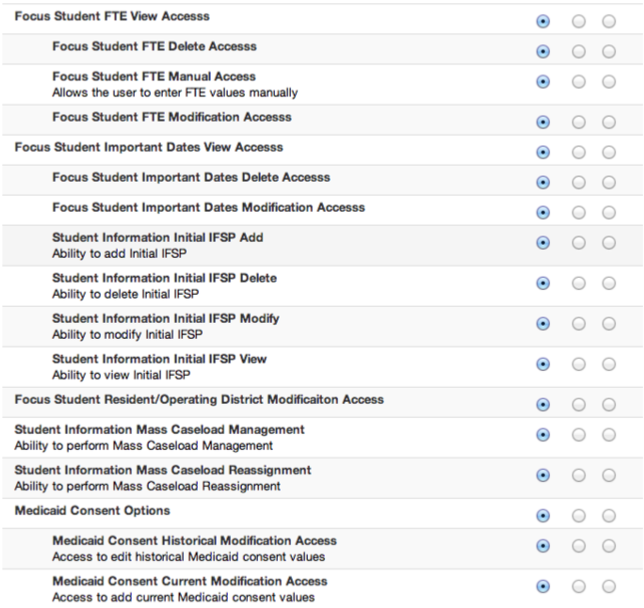Click 'Focus Student Important Dates Delete Accesss' label
The height and width of the screenshot is (608, 644).
191,177
